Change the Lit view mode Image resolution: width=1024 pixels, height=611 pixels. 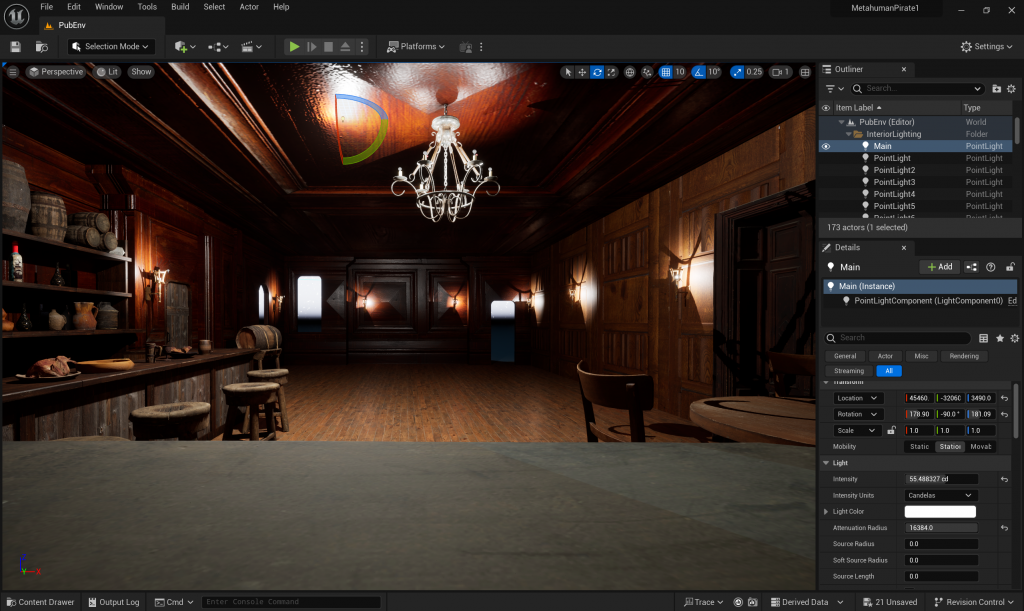(107, 72)
